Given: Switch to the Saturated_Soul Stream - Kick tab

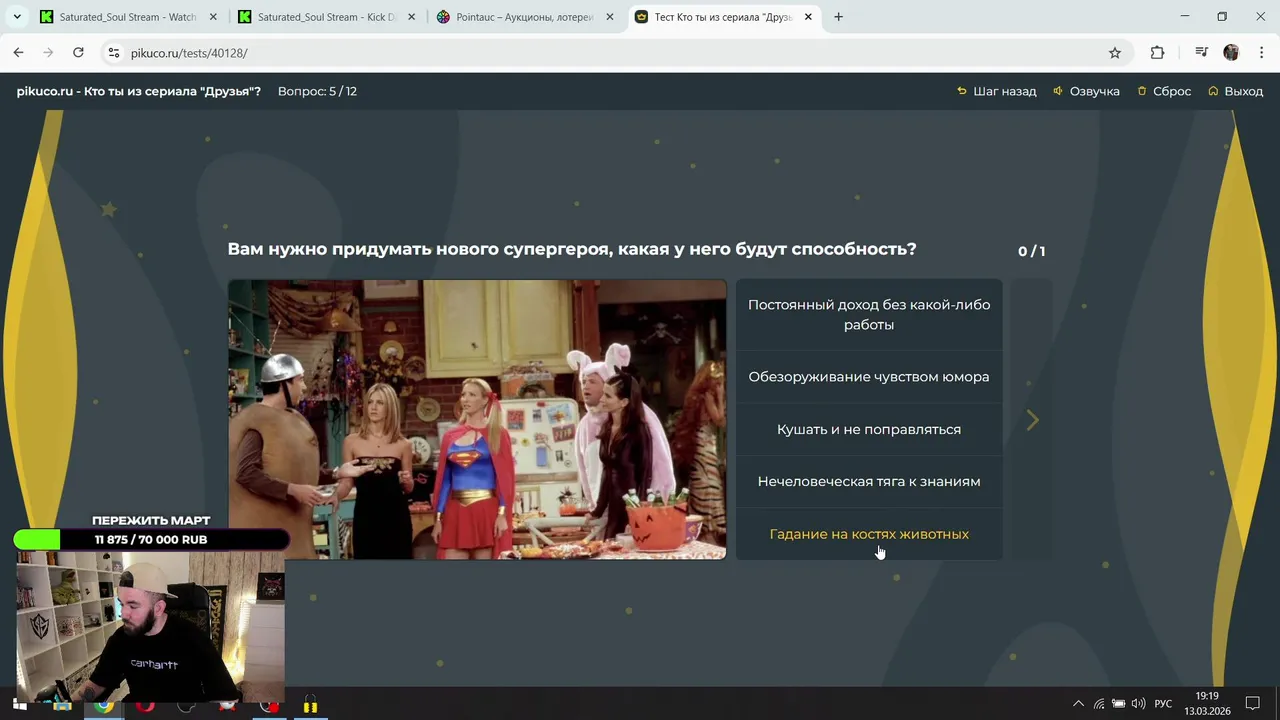Looking at the screenshot, I should coord(326,17).
